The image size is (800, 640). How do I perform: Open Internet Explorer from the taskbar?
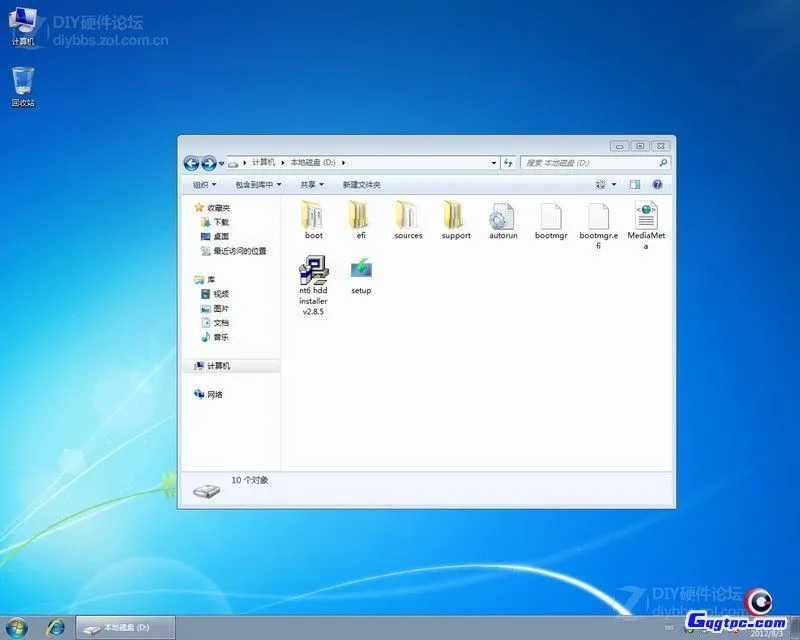pyautogui.click(x=56, y=627)
